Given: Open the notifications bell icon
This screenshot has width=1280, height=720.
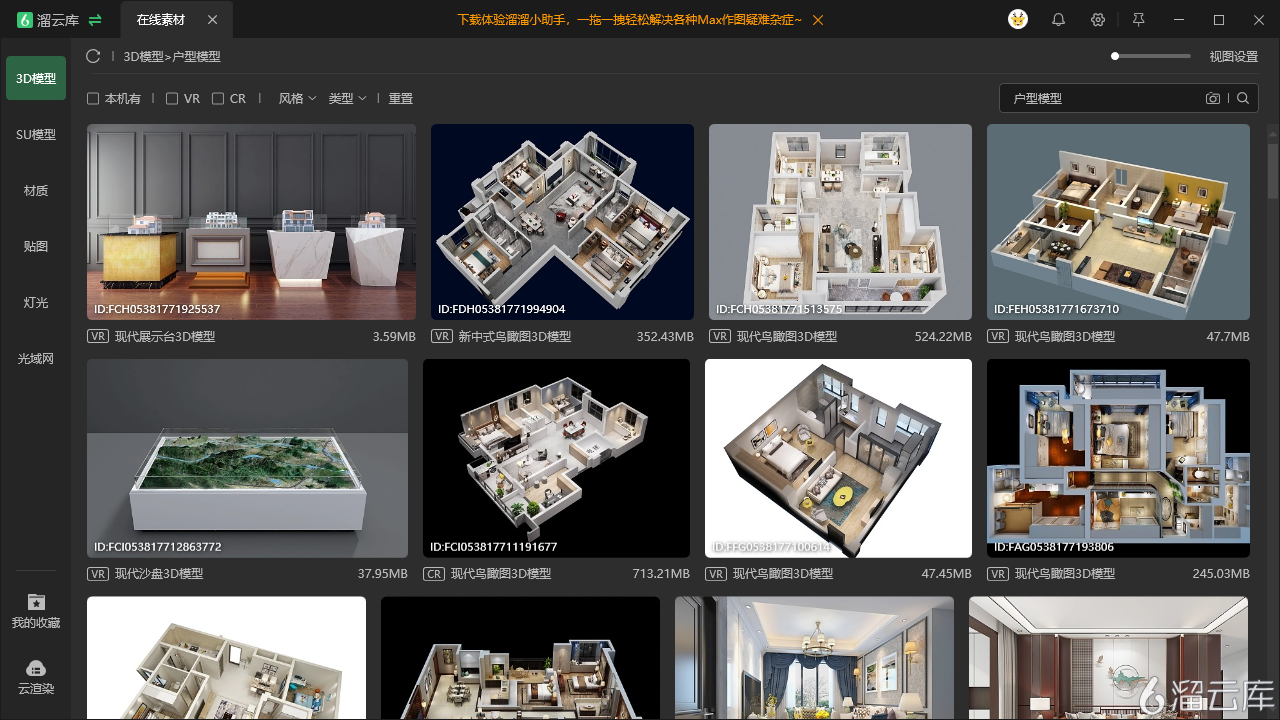Looking at the screenshot, I should 1058,20.
